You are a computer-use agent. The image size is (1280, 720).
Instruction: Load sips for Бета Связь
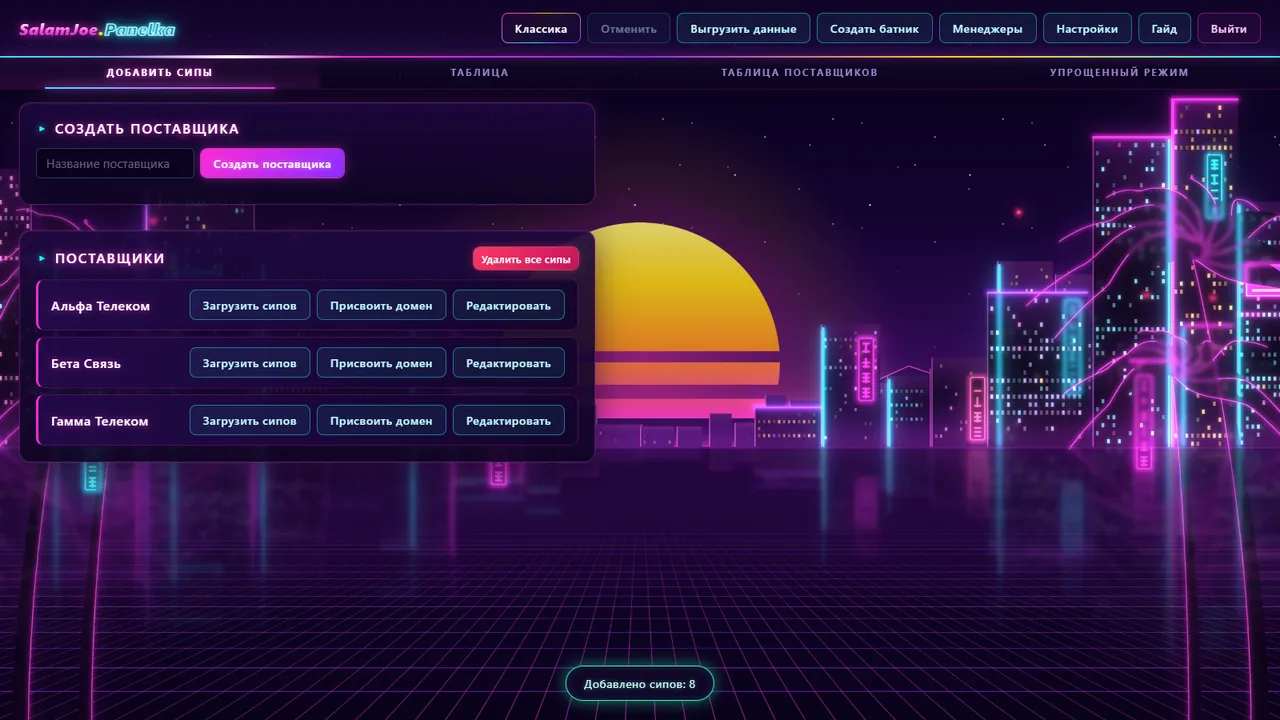pyautogui.click(x=250, y=363)
